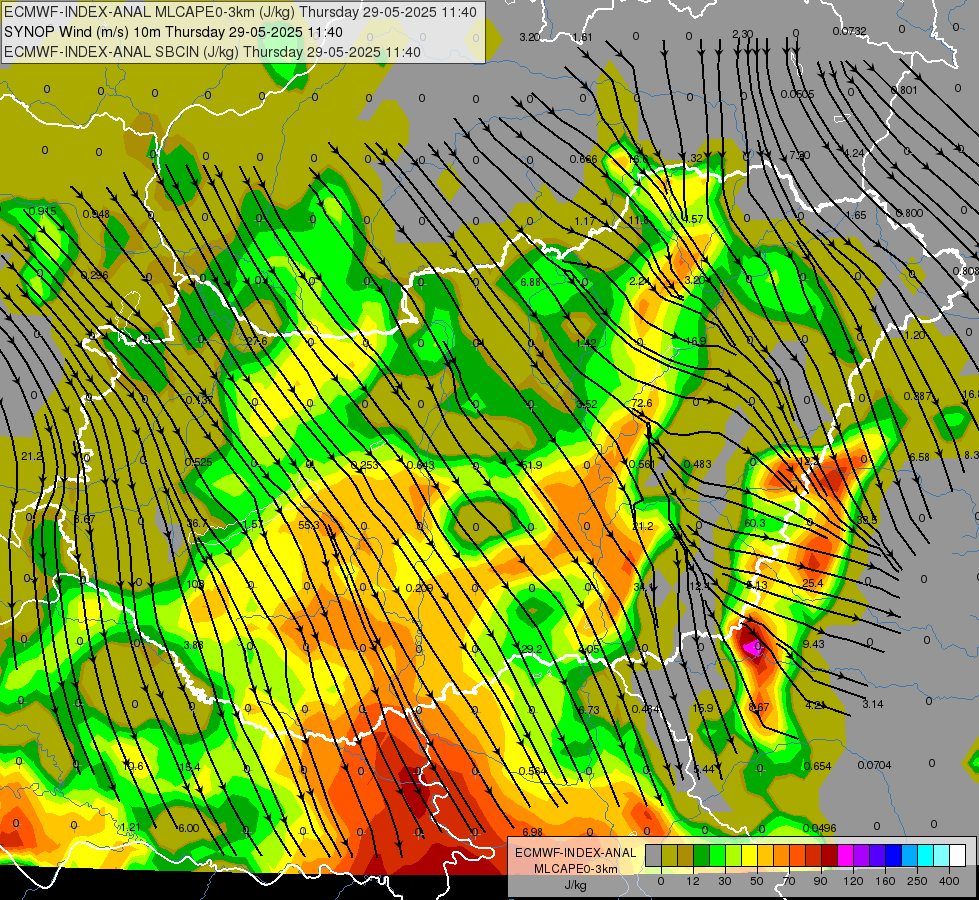979x900 pixels.
Task: Select the pure blue legend swatch
Action: click(893, 855)
